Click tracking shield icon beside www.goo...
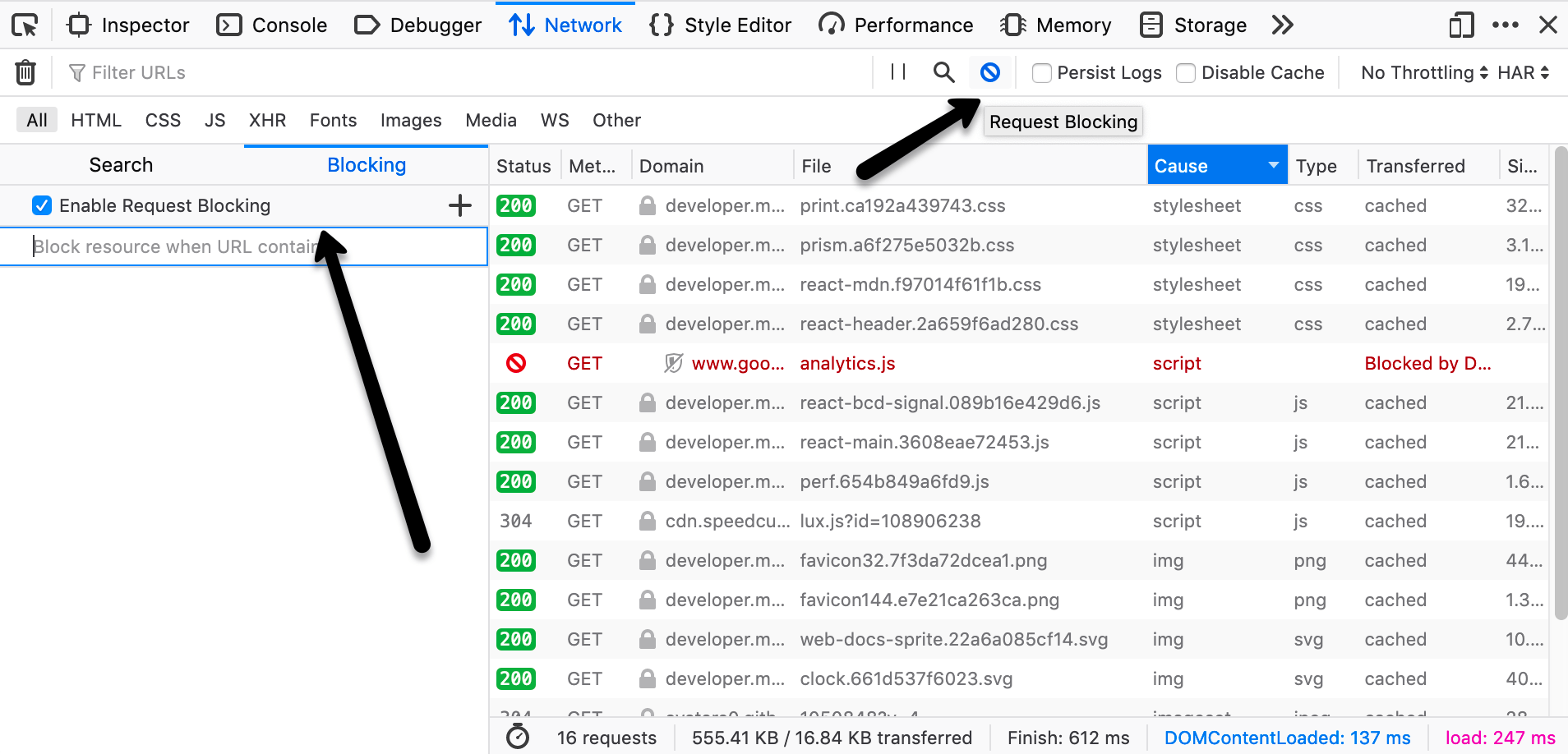This screenshot has height=754, width=1568. click(x=674, y=363)
